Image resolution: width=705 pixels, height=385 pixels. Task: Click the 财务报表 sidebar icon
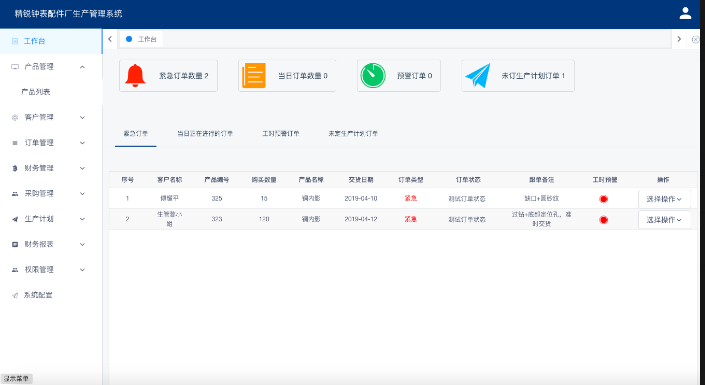(15, 244)
